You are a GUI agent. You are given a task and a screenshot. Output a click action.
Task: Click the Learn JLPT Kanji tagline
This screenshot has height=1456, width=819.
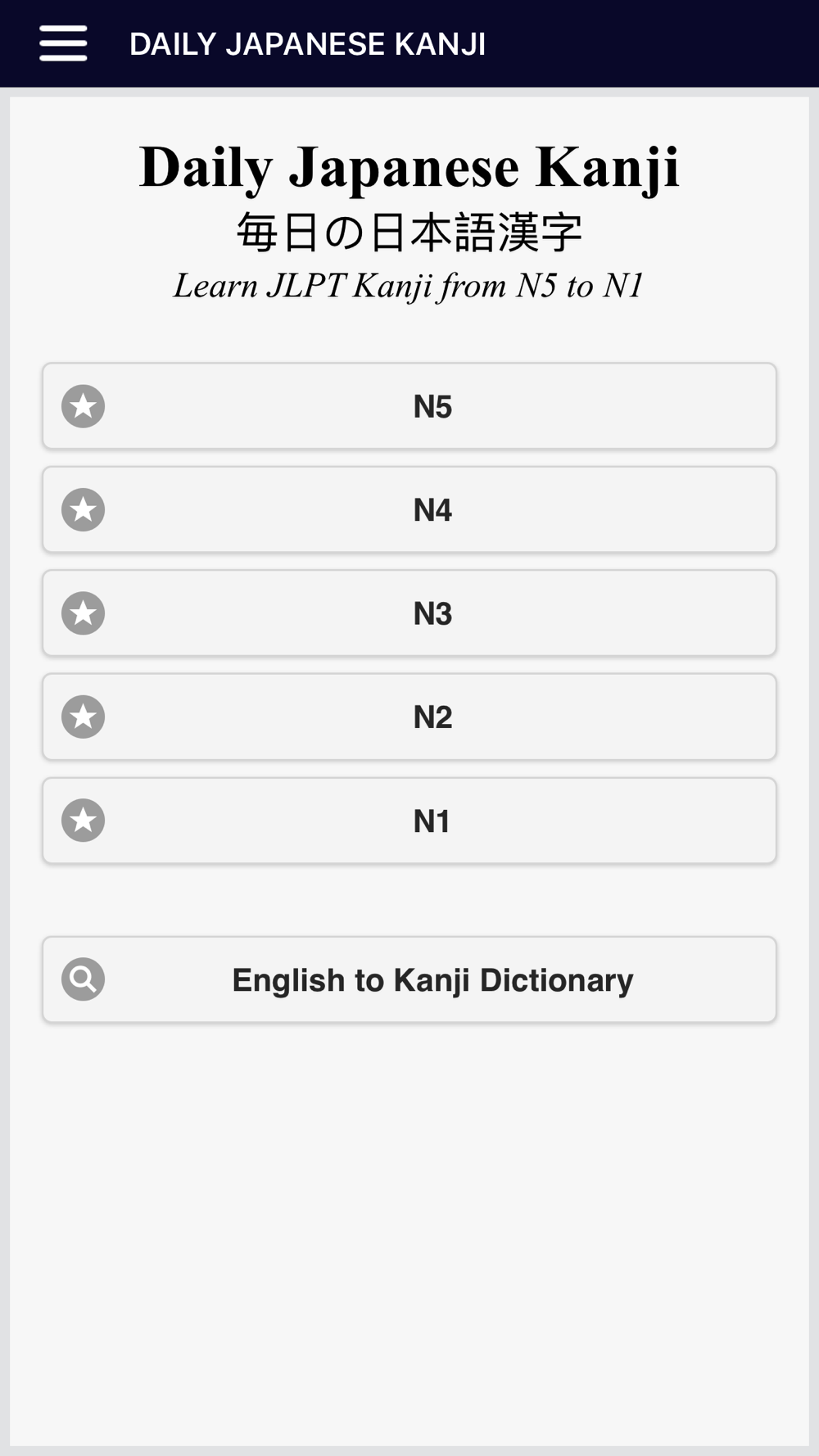click(x=409, y=286)
